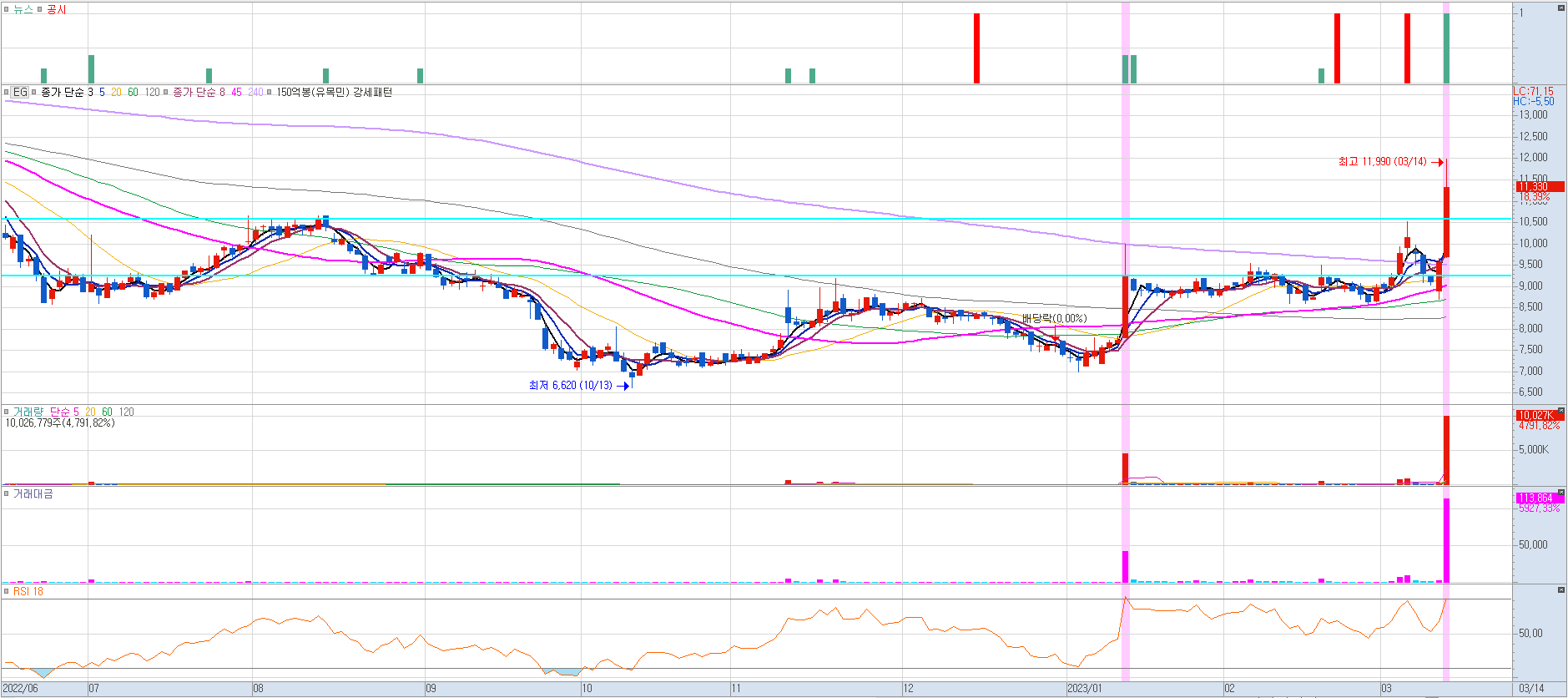Viewport: 1568px width, 698px height.
Task: Click the 2023/01 date axis label
Action: pos(1085,689)
